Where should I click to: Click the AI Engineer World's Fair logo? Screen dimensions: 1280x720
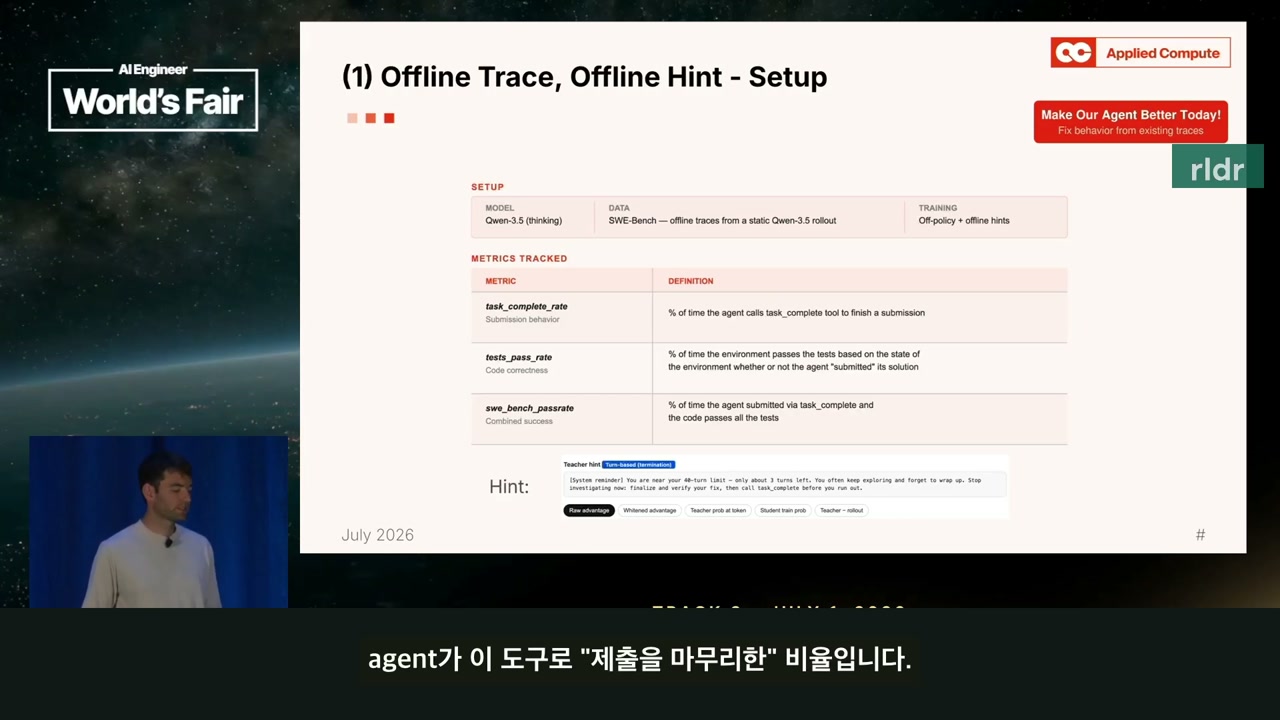click(x=153, y=97)
